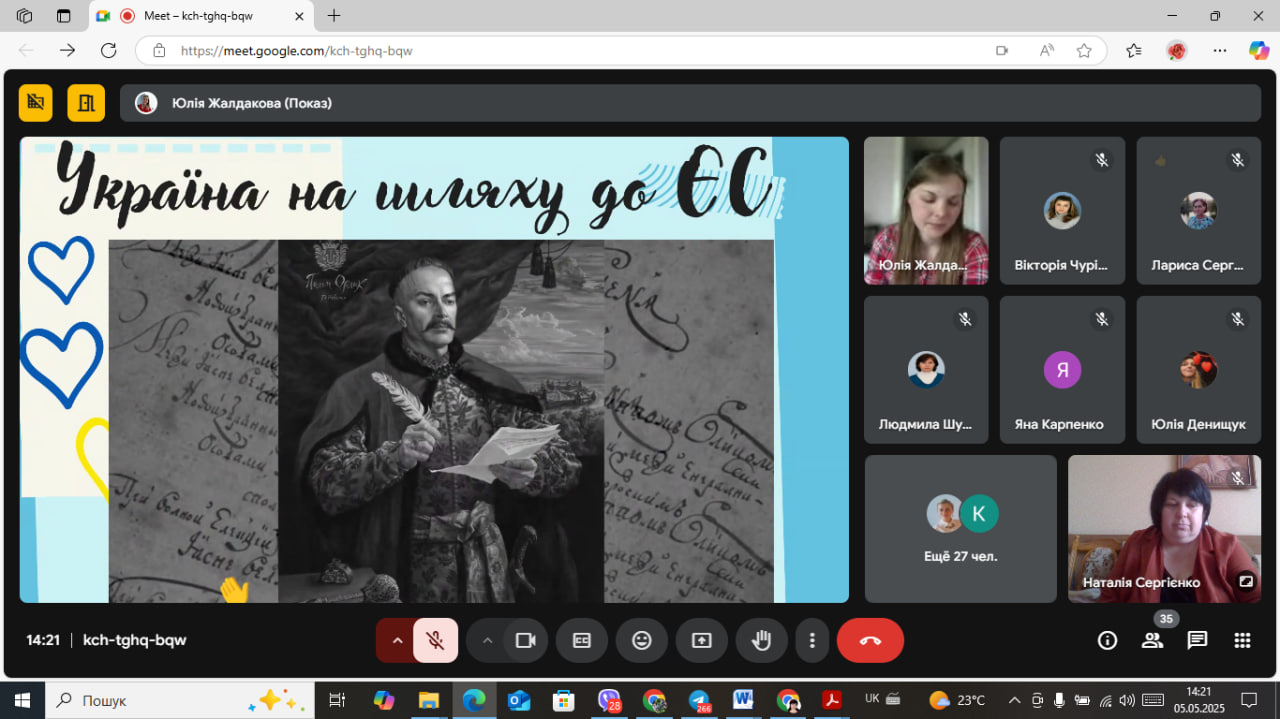Open Word from the taskbar
Screen dimensions: 1280x719
[x=743, y=700]
